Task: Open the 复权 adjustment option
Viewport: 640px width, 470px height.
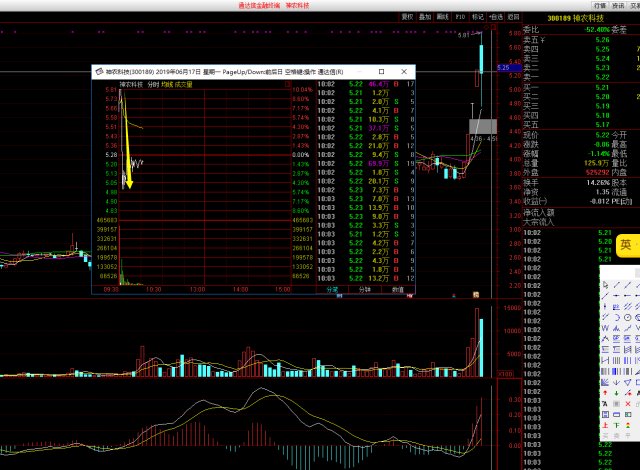Action: [x=407, y=17]
